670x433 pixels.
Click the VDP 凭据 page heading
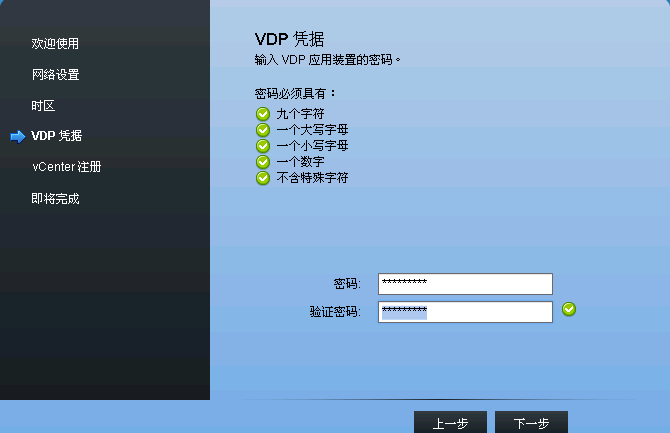coord(289,39)
